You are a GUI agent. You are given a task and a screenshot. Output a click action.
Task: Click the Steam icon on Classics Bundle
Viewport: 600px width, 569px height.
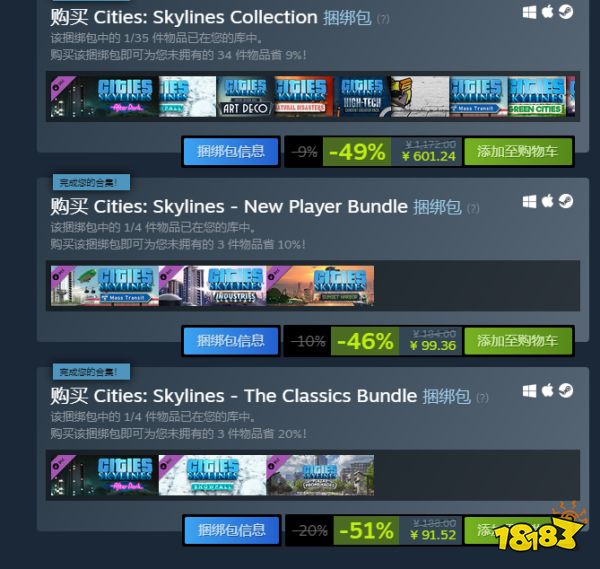point(566,390)
